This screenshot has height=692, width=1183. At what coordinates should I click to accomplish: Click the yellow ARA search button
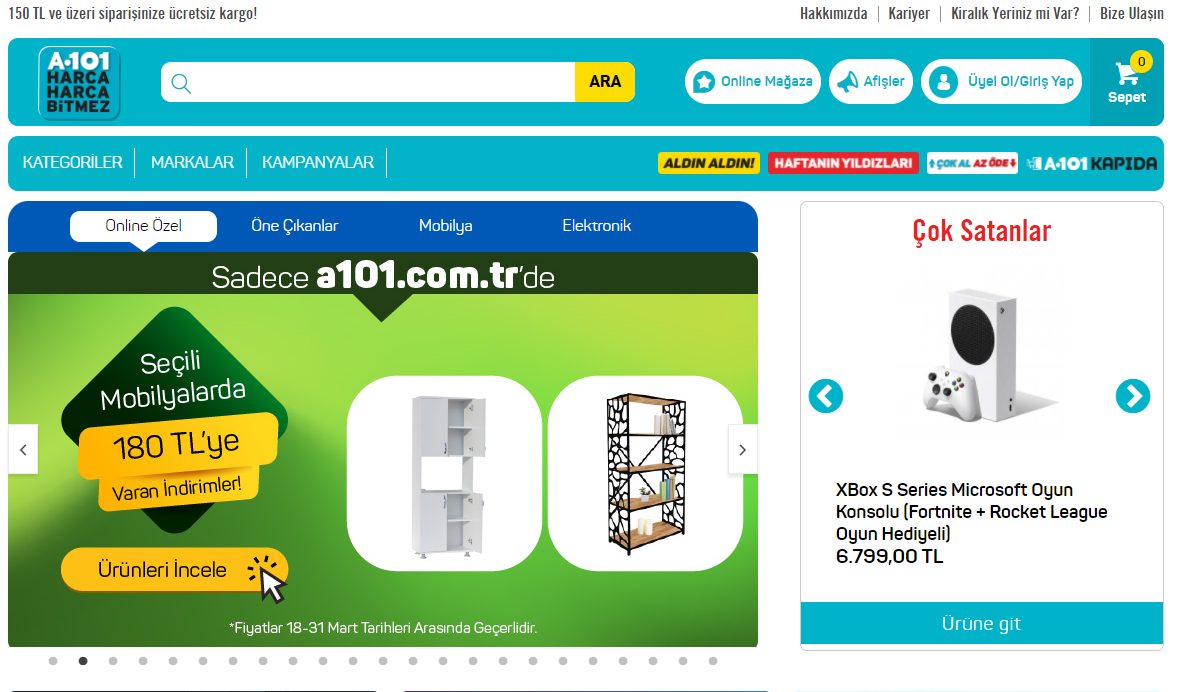click(x=604, y=82)
